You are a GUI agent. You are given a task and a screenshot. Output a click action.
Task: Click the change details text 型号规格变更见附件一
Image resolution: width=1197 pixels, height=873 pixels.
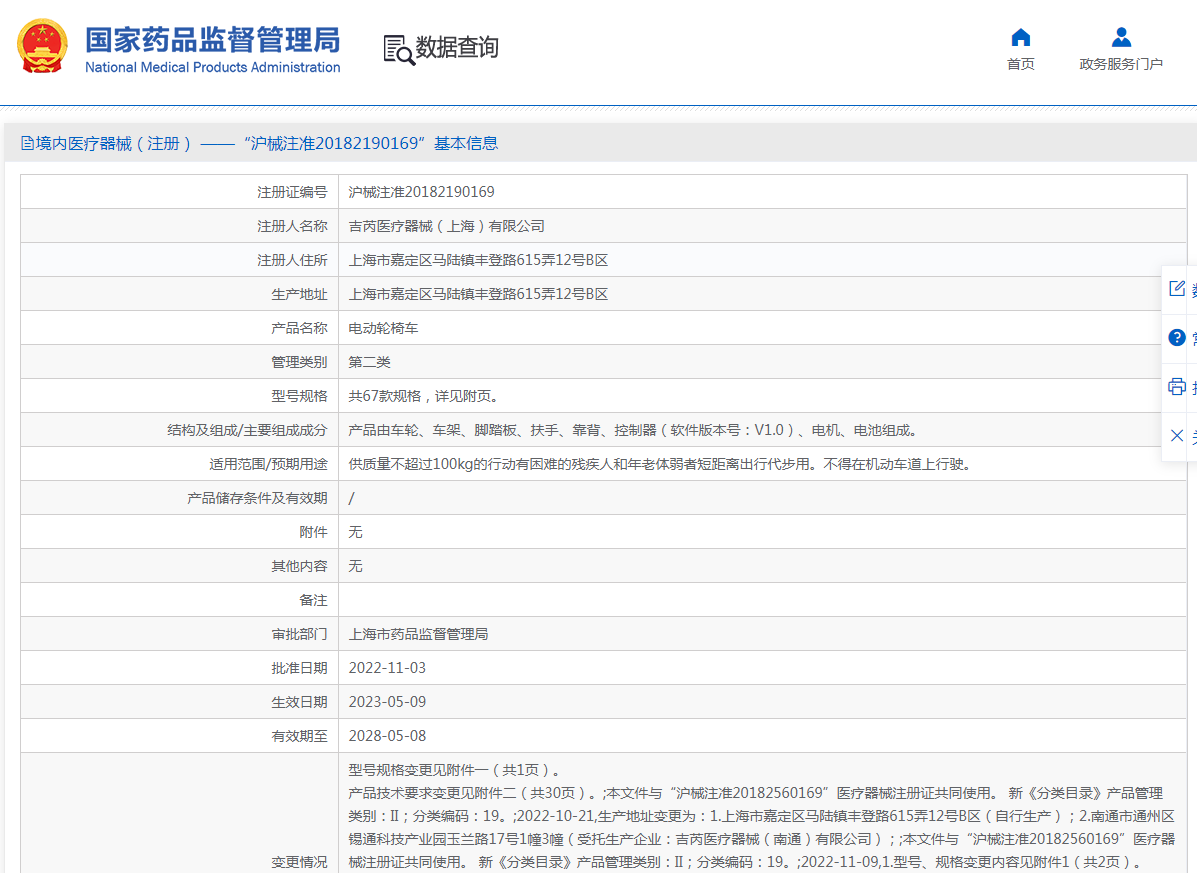tap(455, 770)
